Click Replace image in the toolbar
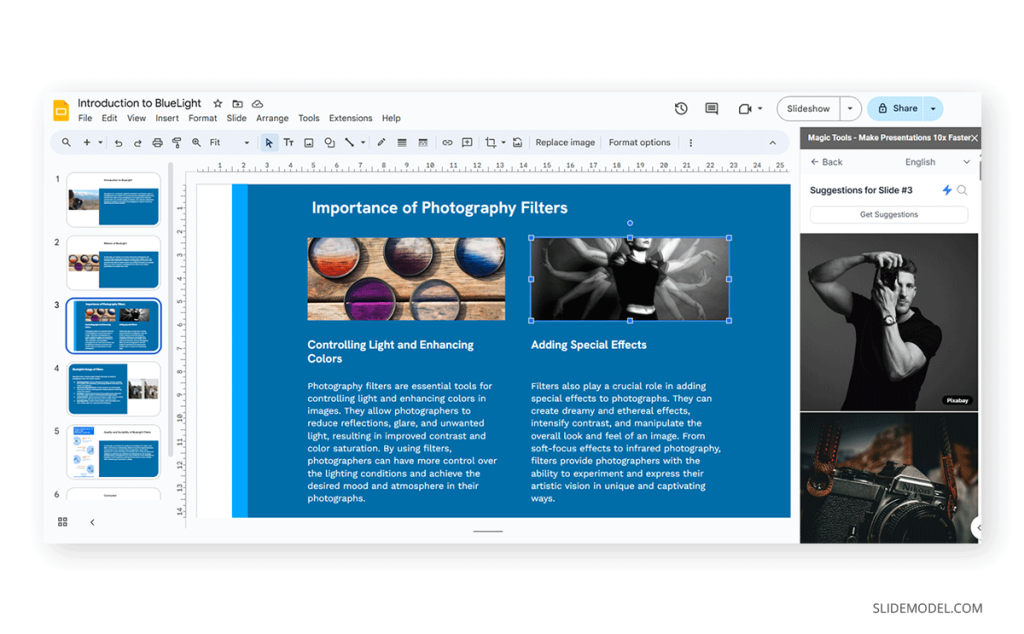This screenshot has width=1024, height=634. pyautogui.click(x=565, y=143)
